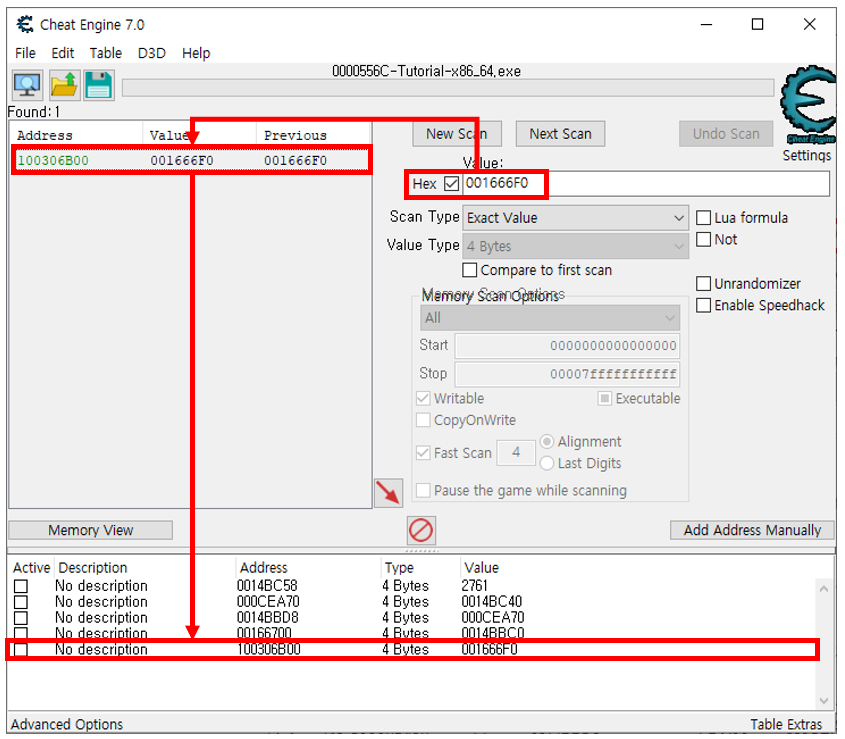Open the process selector computer icon

coord(27,85)
